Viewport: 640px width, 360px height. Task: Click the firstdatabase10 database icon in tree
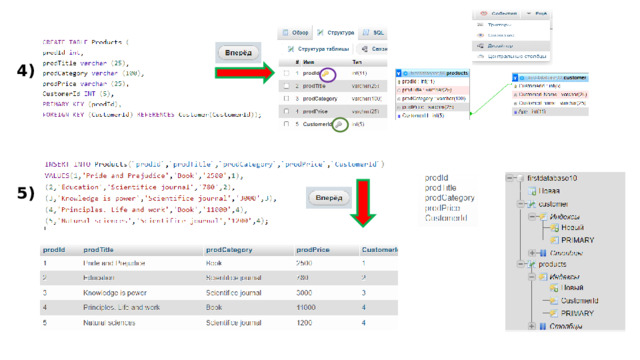coord(520,178)
